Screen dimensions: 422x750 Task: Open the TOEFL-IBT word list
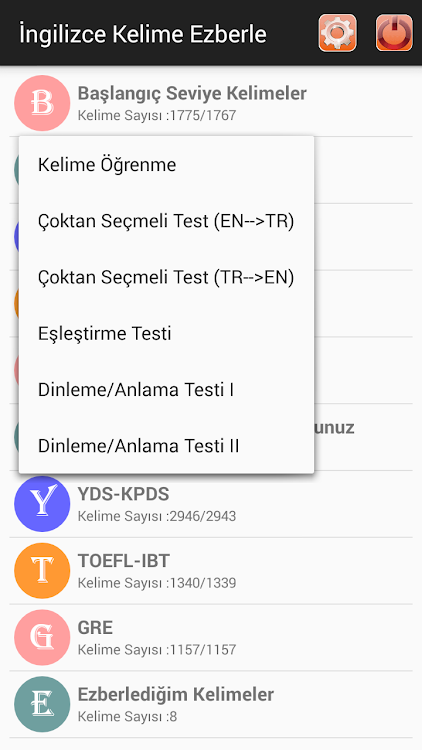click(211, 571)
